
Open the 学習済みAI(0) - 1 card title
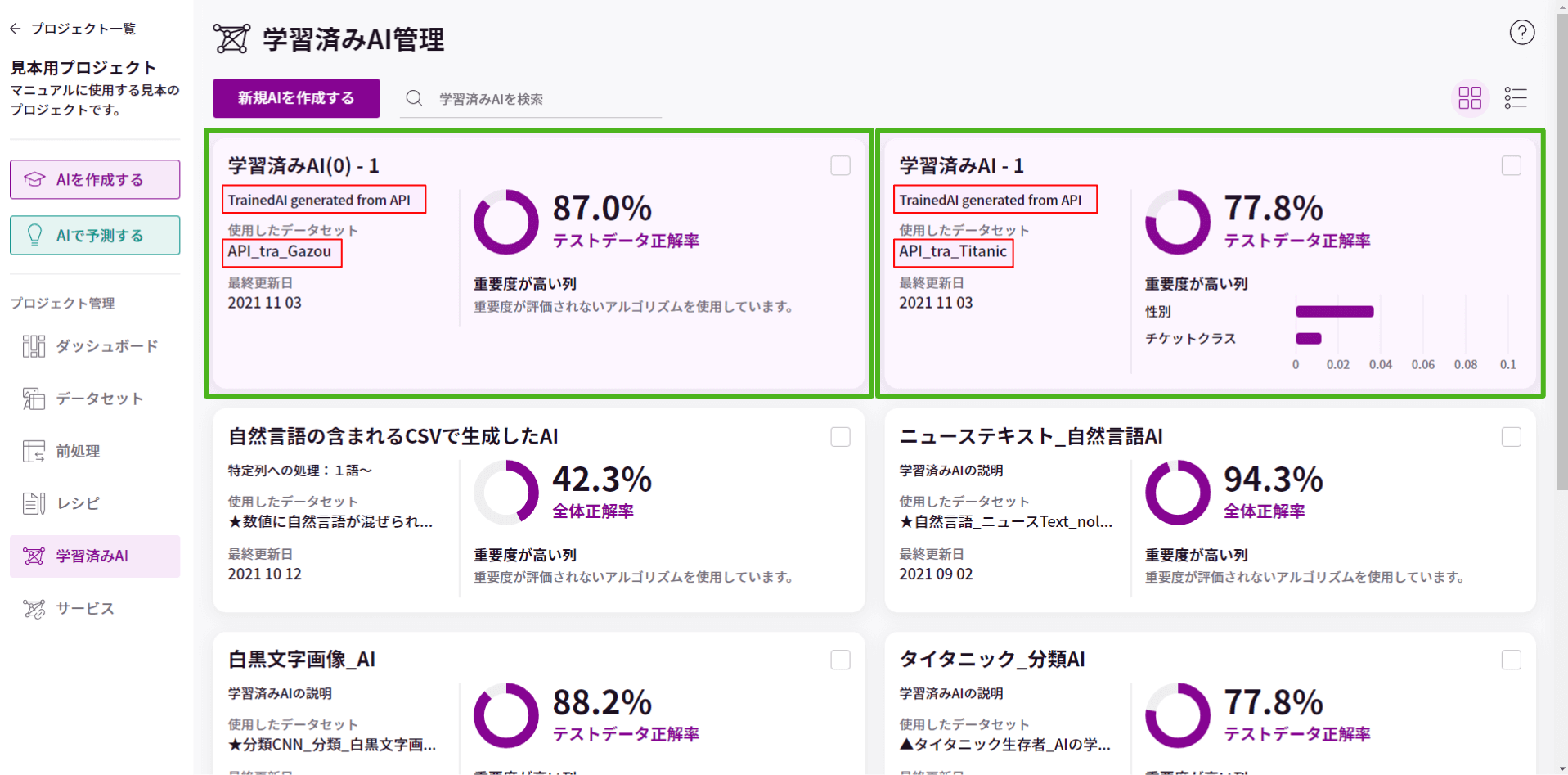(303, 166)
